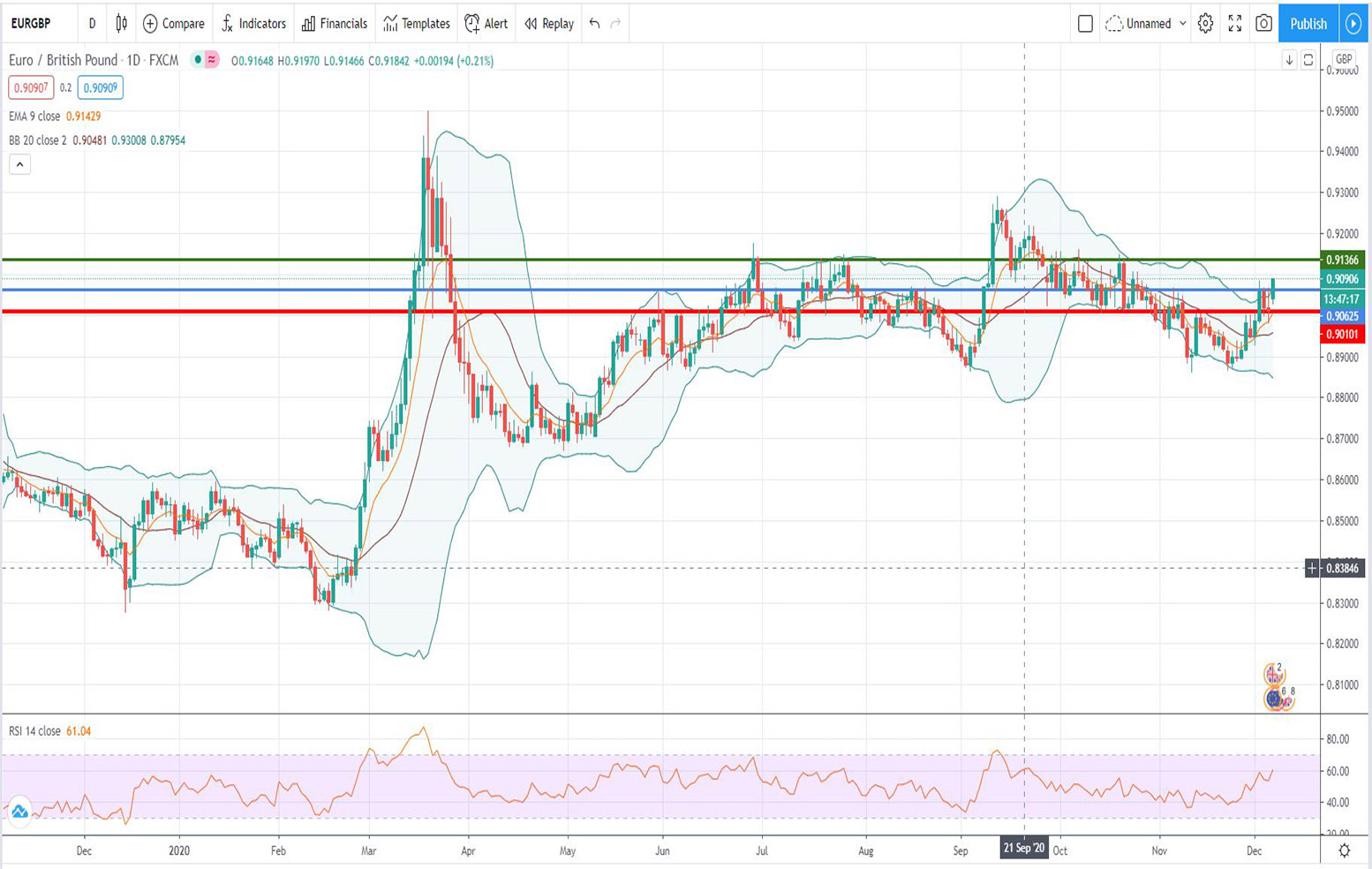Open the Indicators dialog
Image resolution: width=1372 pixels, height=869 pixels.
[x=260, y=24]
